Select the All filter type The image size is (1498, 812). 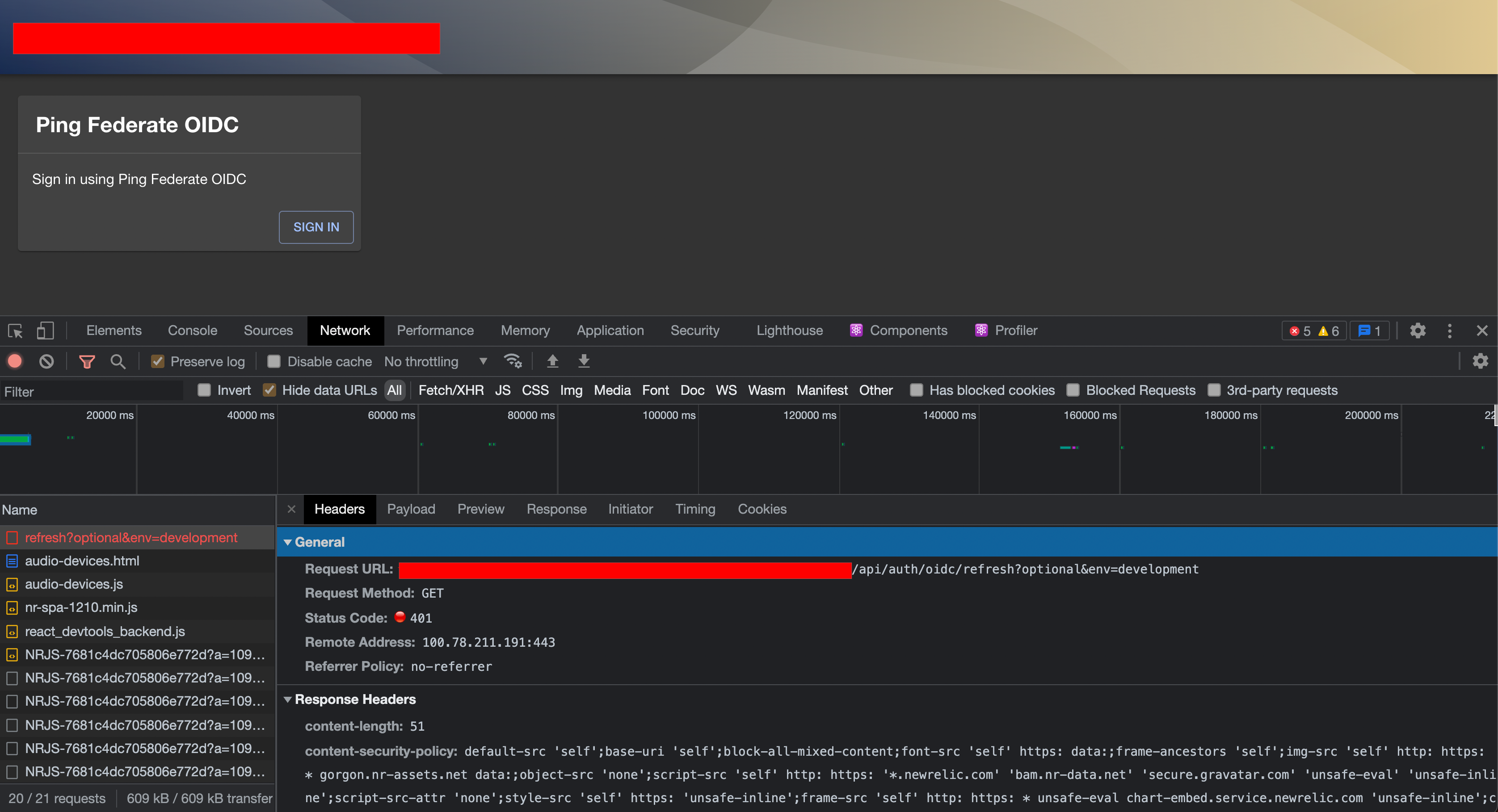[394, 390]
